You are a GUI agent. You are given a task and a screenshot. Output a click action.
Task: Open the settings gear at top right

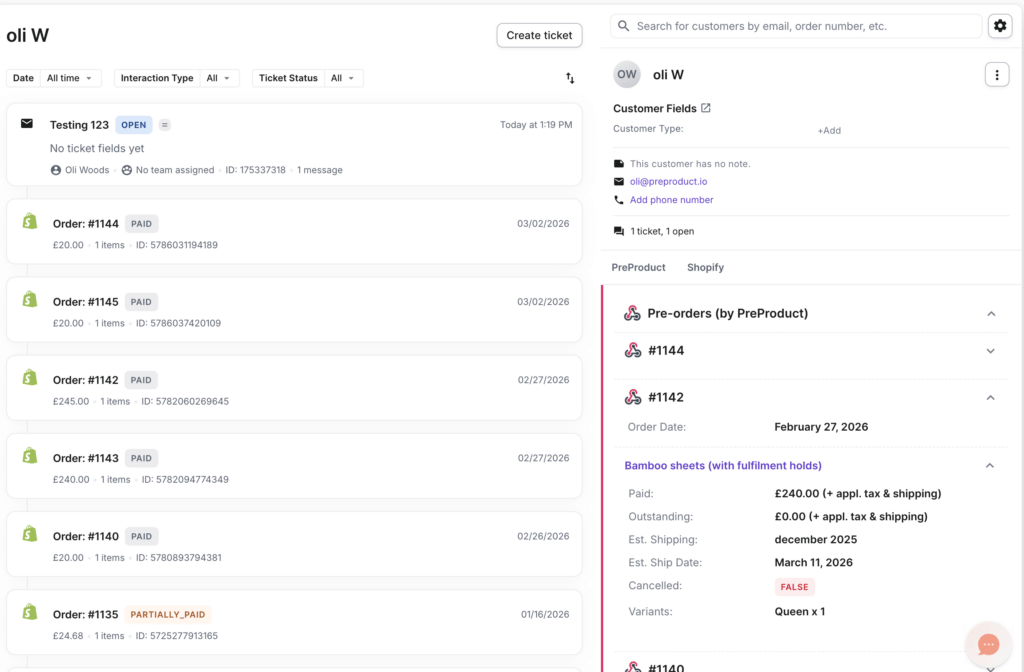coord(1000,26)
